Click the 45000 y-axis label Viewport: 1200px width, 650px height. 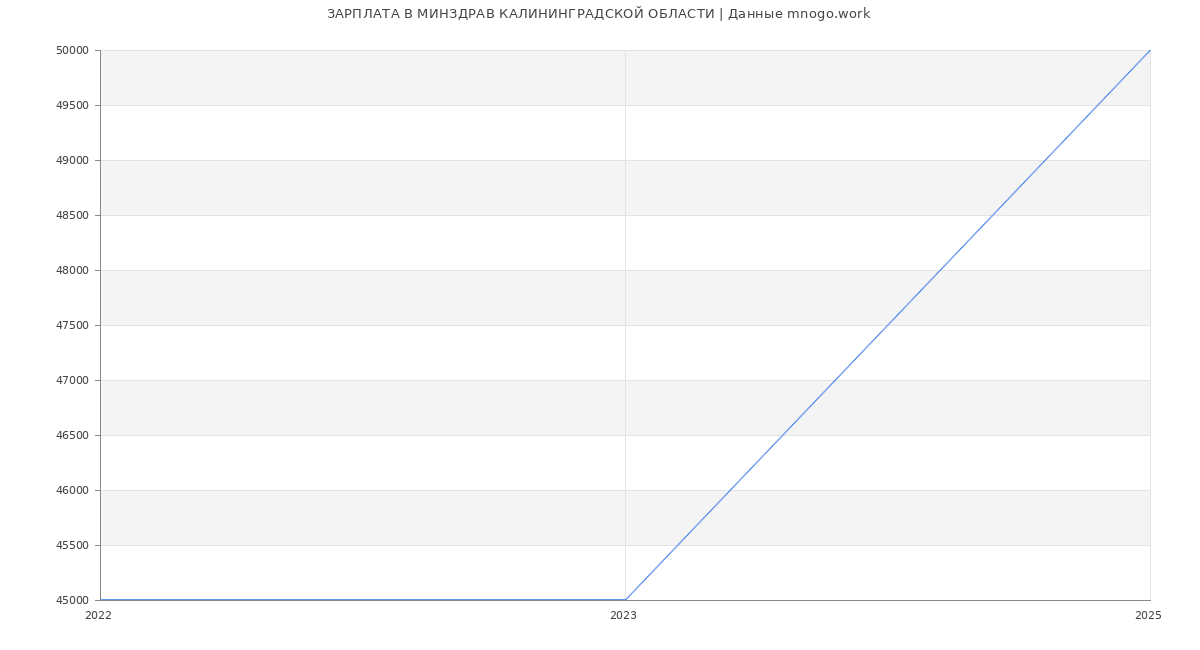(72, 601)
